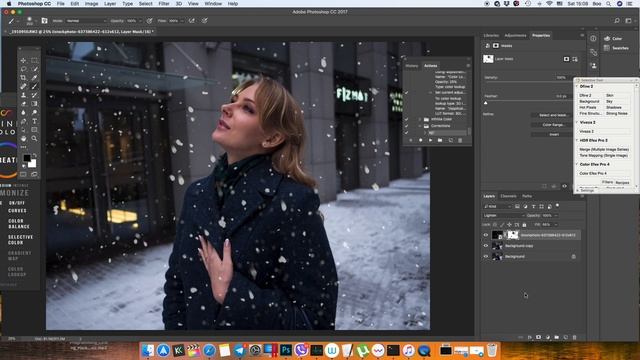640x360 pixels.
Task: Click the Color Range button
Action: (x=553, y=124)
